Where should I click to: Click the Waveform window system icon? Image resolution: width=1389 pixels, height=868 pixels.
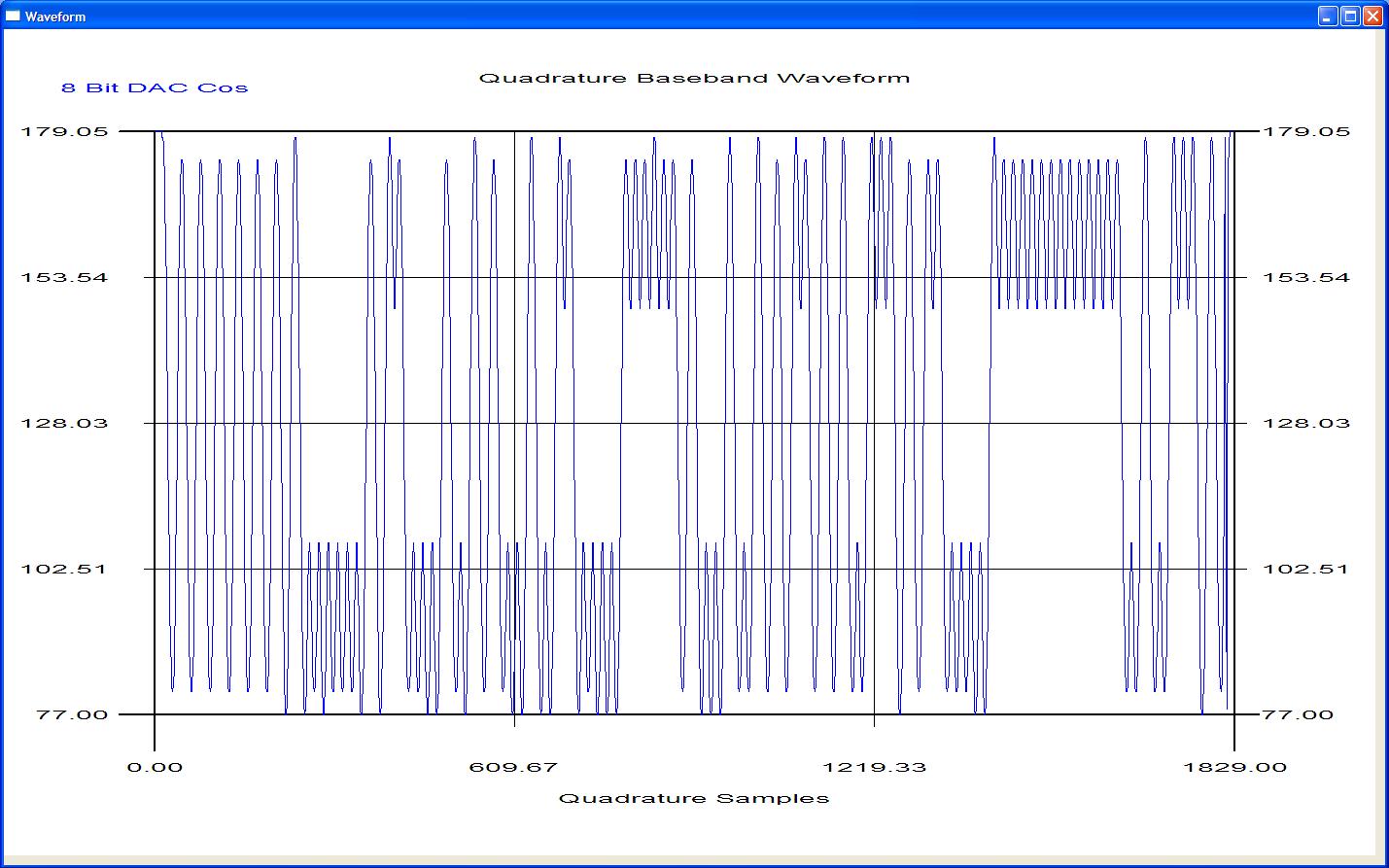[x=13, y=16]
